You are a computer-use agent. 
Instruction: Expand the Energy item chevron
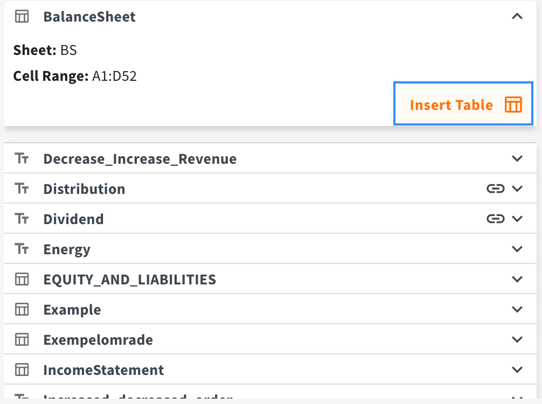tap(517, 249)
